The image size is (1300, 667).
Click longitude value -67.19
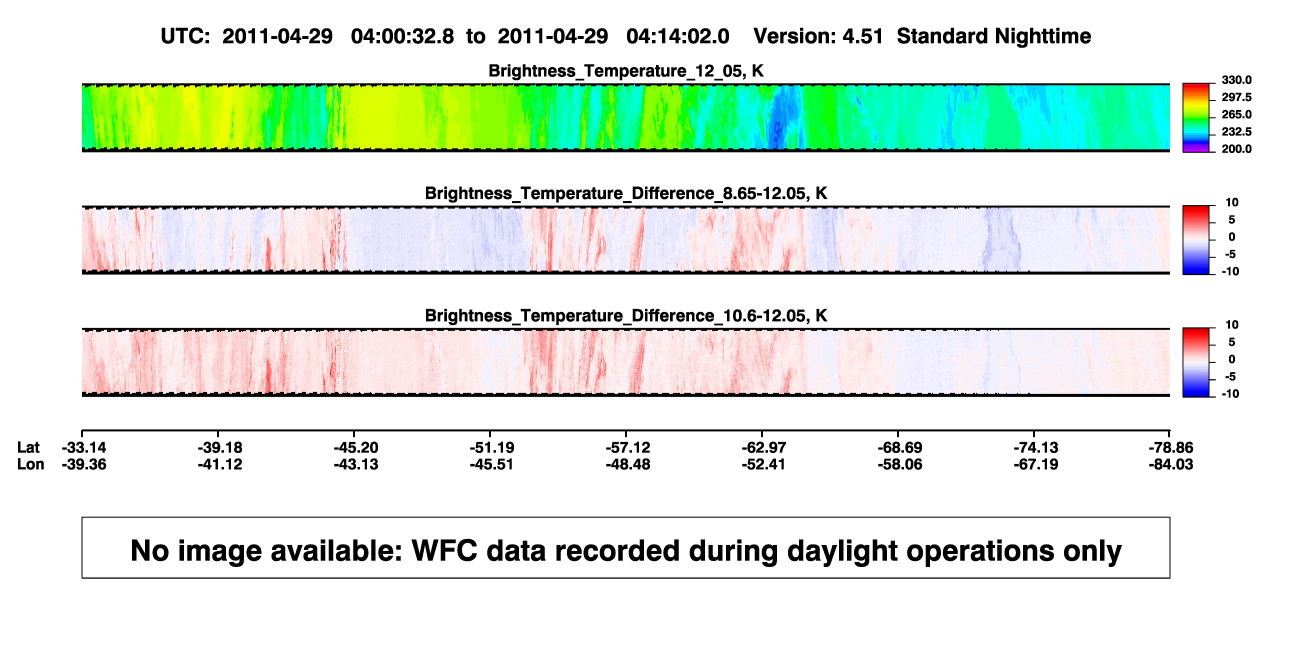(1035, 464)
